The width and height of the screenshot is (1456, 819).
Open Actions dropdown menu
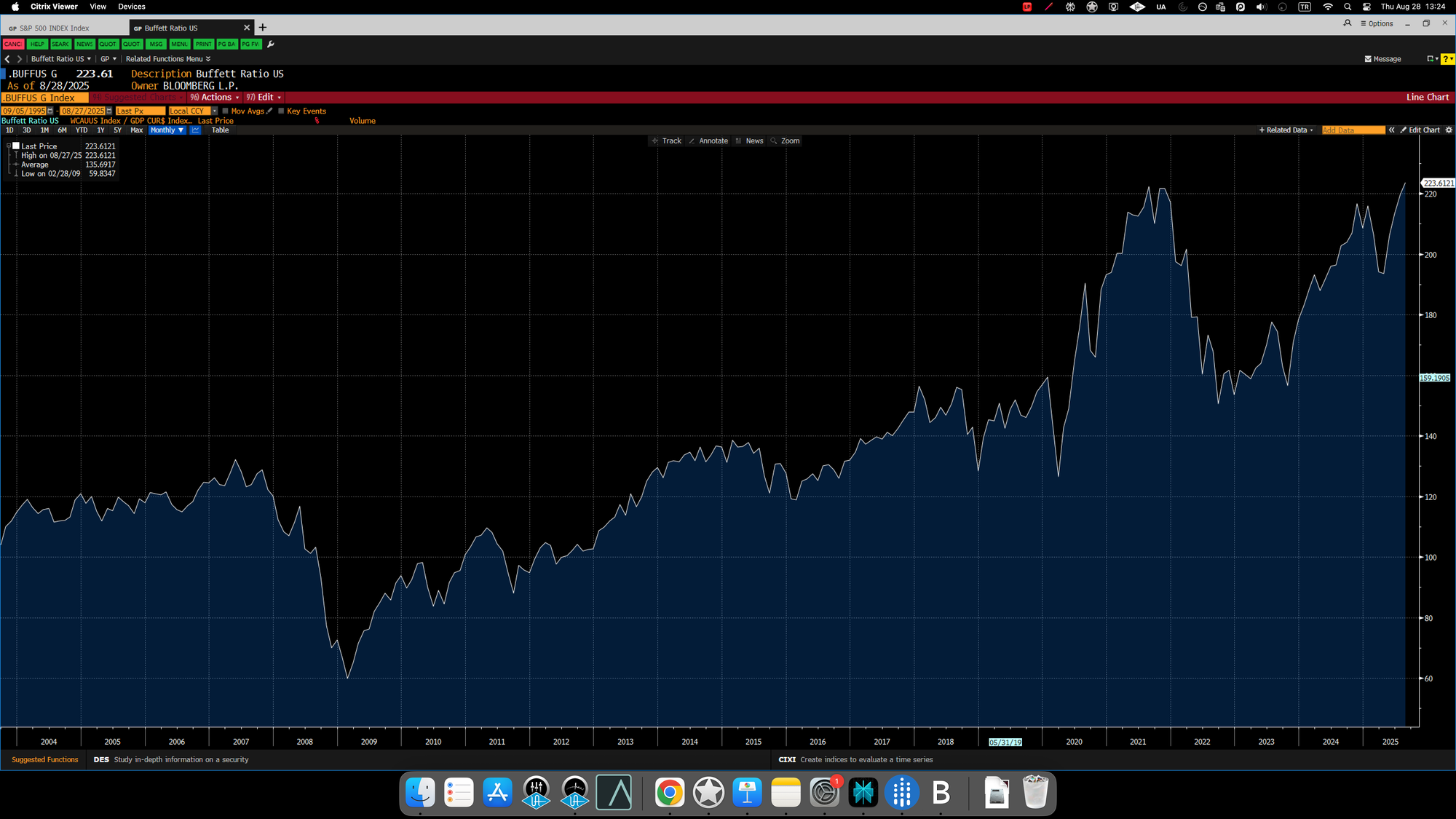(214, 98)
